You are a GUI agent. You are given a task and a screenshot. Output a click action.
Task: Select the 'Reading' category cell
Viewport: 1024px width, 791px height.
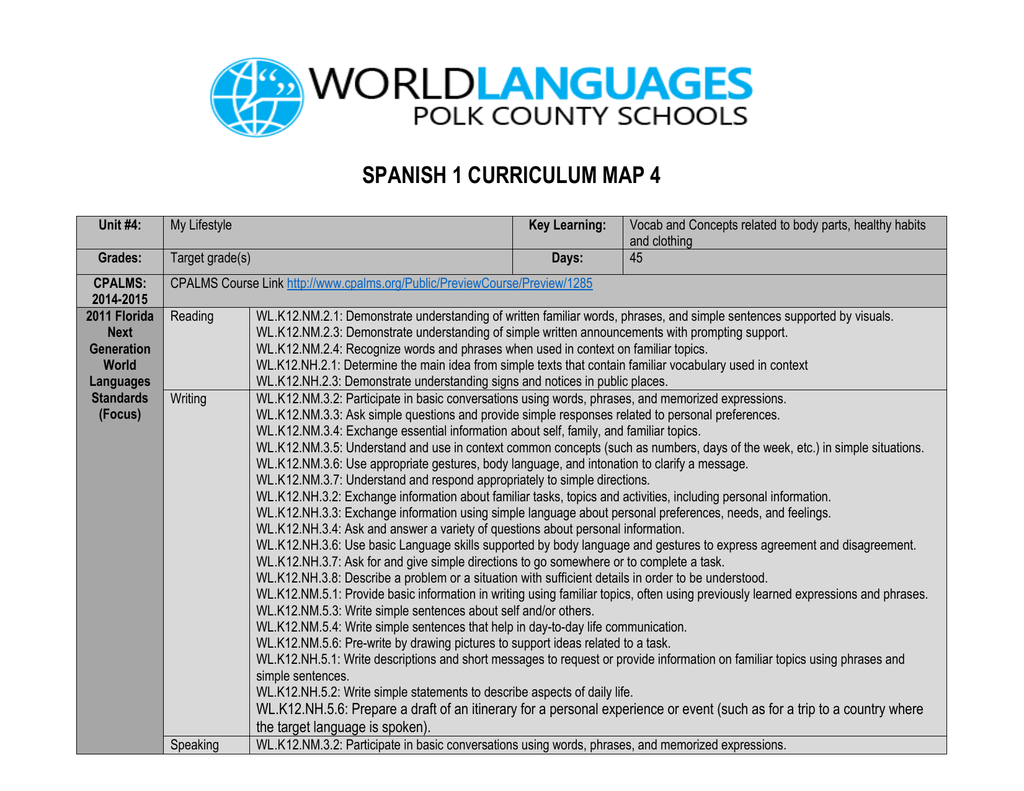192,316
